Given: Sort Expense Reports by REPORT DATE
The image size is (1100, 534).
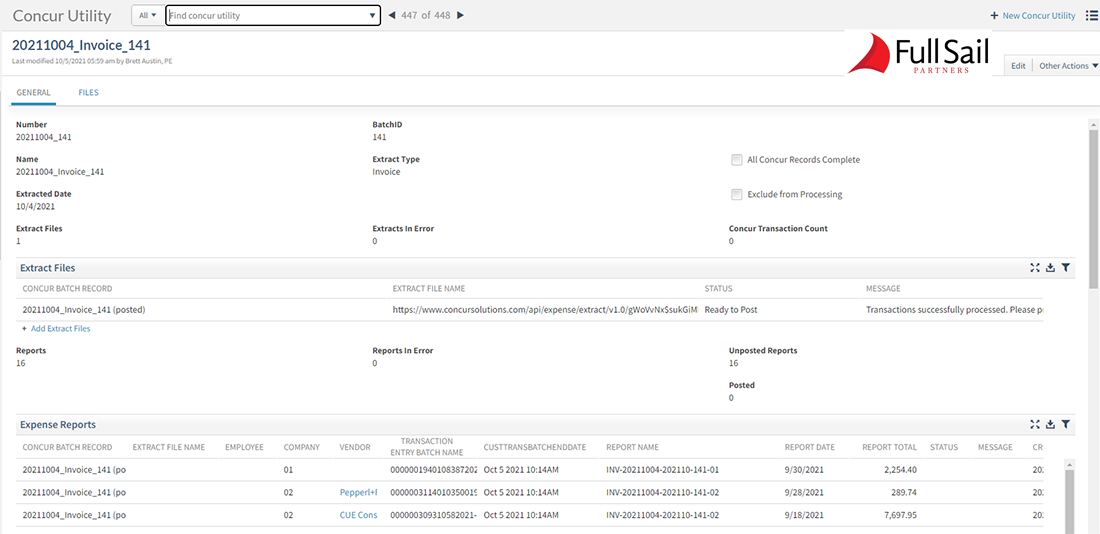Looking at the screenshot, I should tap(810, 447).
